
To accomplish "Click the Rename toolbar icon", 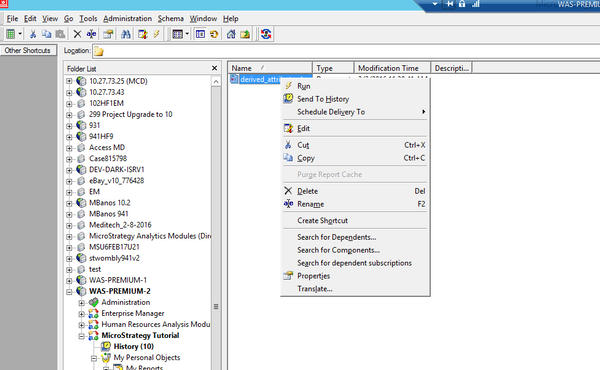I will 91,34.
